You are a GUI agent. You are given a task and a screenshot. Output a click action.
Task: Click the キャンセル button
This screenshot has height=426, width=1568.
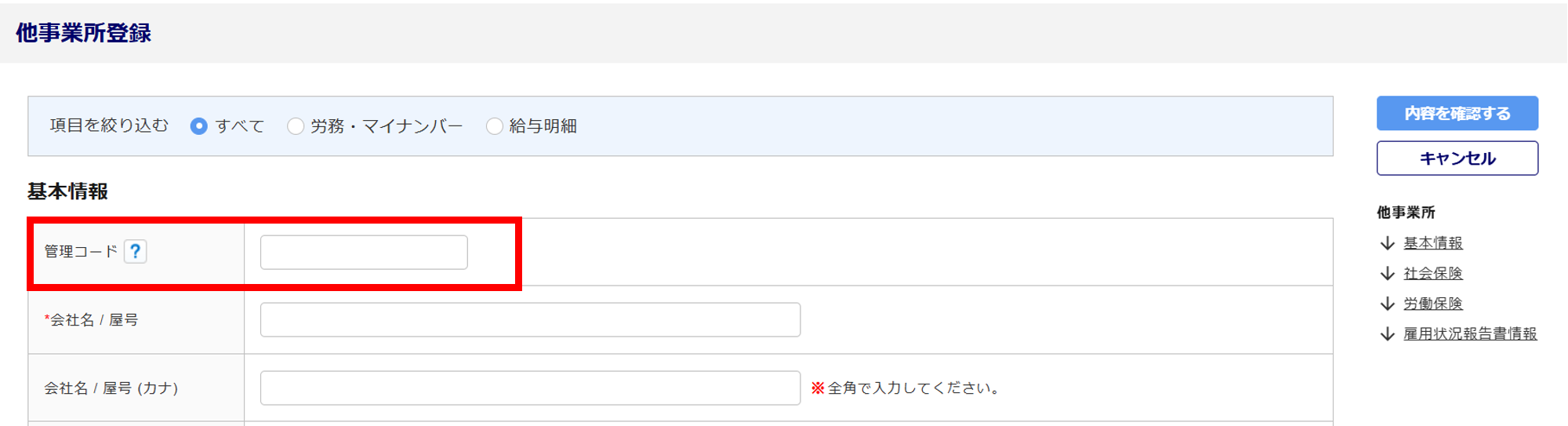pyautogui.click(x=1457, y=158)
